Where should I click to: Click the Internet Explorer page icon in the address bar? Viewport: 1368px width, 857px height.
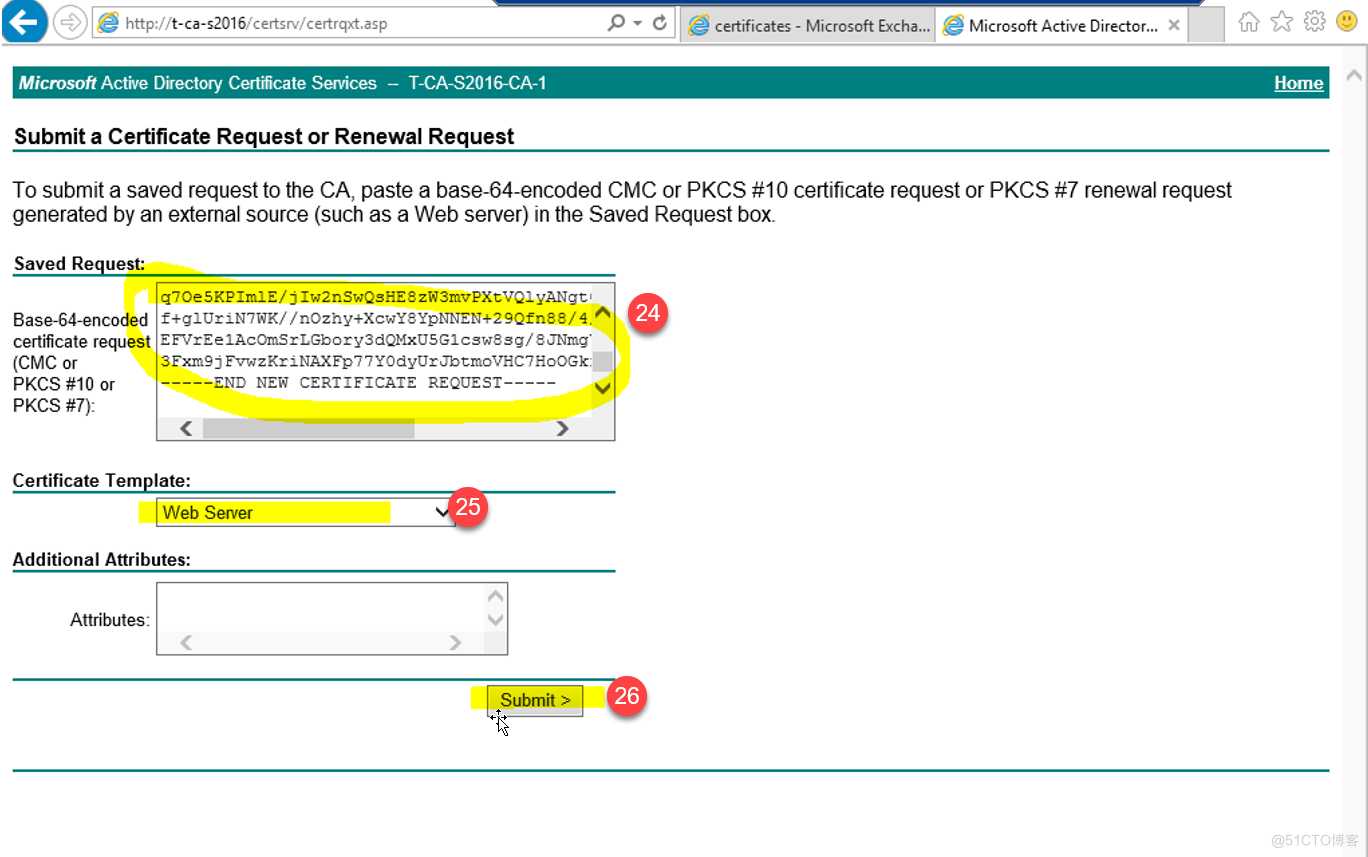pos(108,23)
